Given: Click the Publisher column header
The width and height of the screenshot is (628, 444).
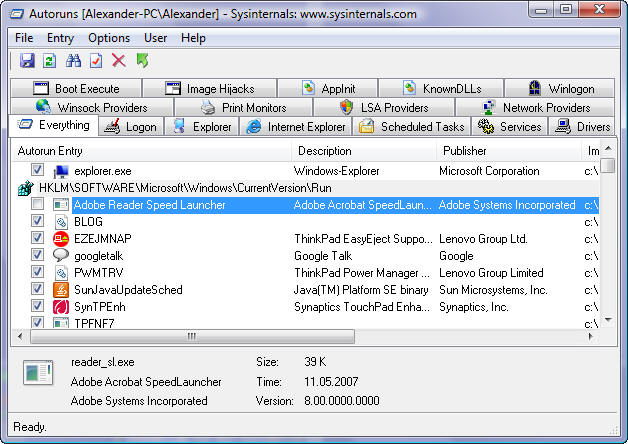Looking at the screenshot, I should point(509,151).
